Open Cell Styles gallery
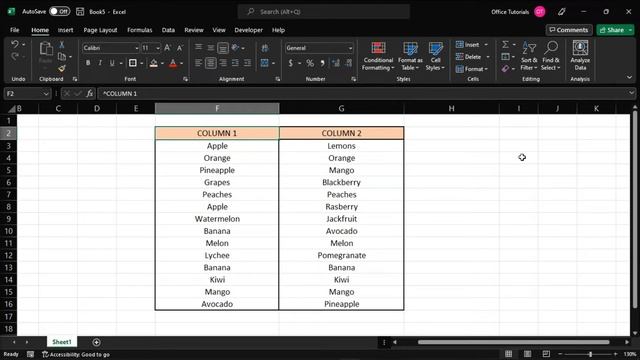640x360 pixels. (x=436, y=56)
